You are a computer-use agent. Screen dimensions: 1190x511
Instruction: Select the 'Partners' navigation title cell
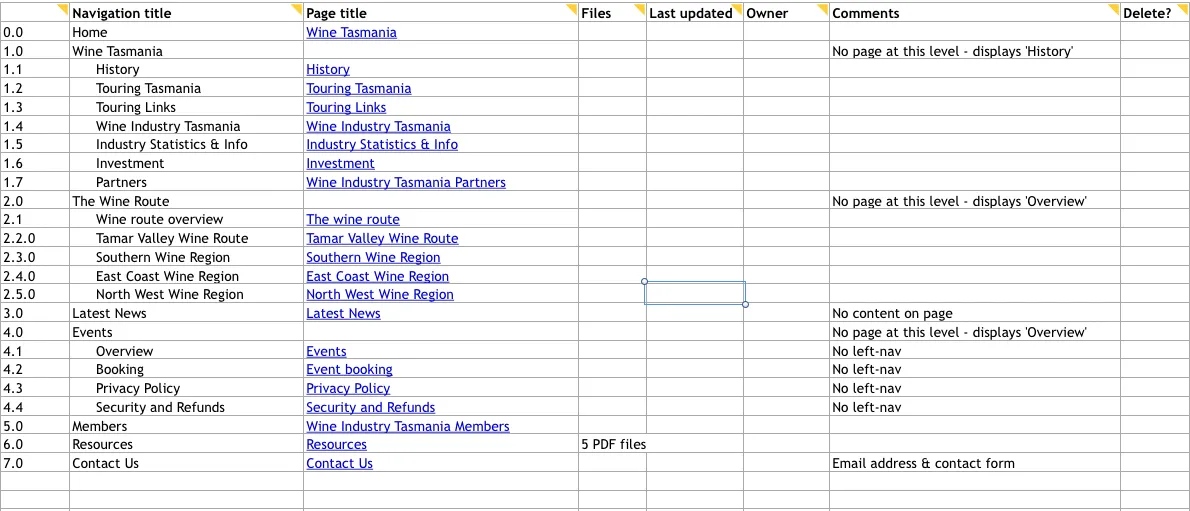point(187,182)
